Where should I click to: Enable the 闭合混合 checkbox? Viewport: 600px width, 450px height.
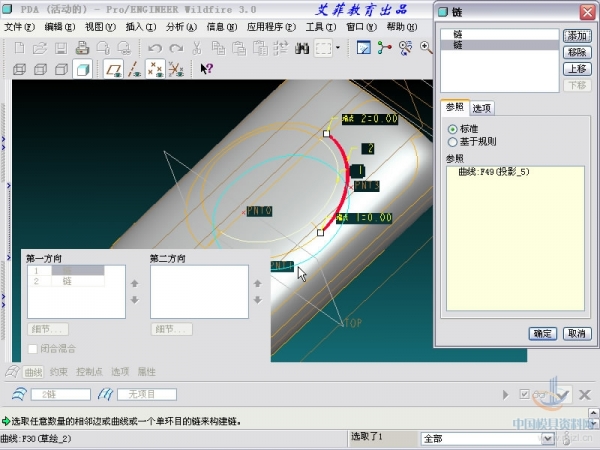pos(33,349)
